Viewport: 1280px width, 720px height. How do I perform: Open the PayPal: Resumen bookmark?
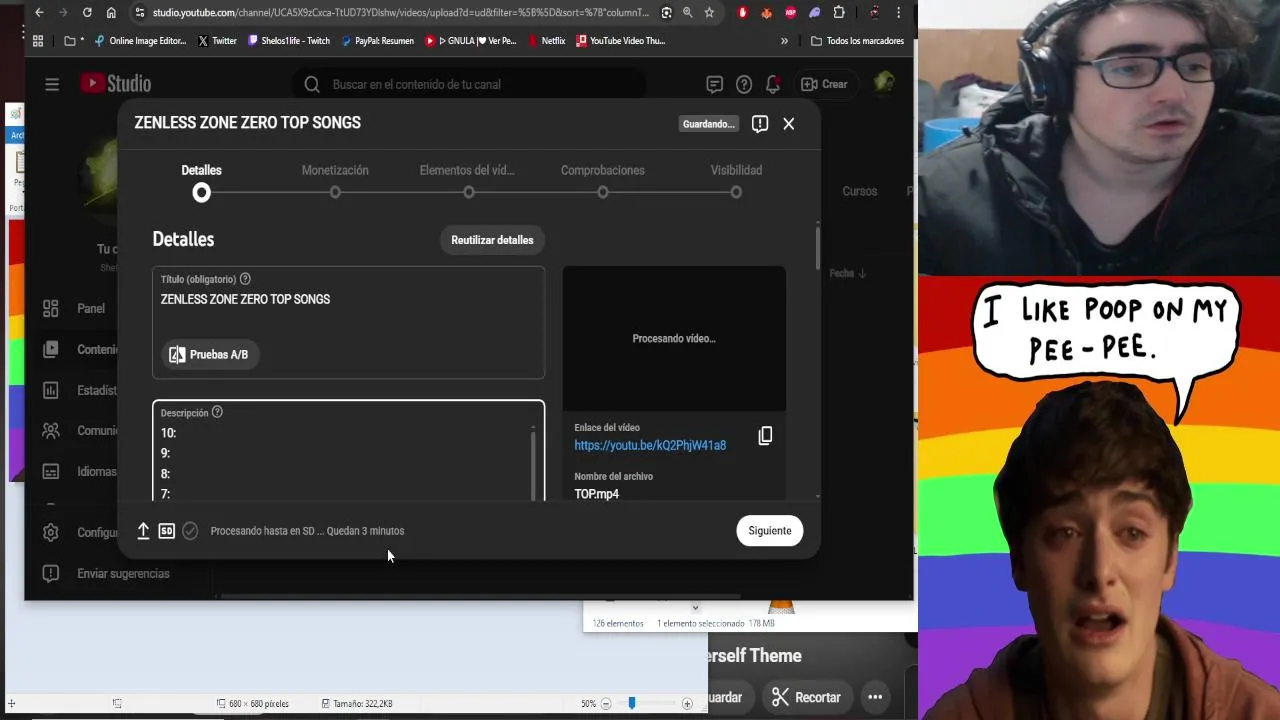(x=377, y=41)
